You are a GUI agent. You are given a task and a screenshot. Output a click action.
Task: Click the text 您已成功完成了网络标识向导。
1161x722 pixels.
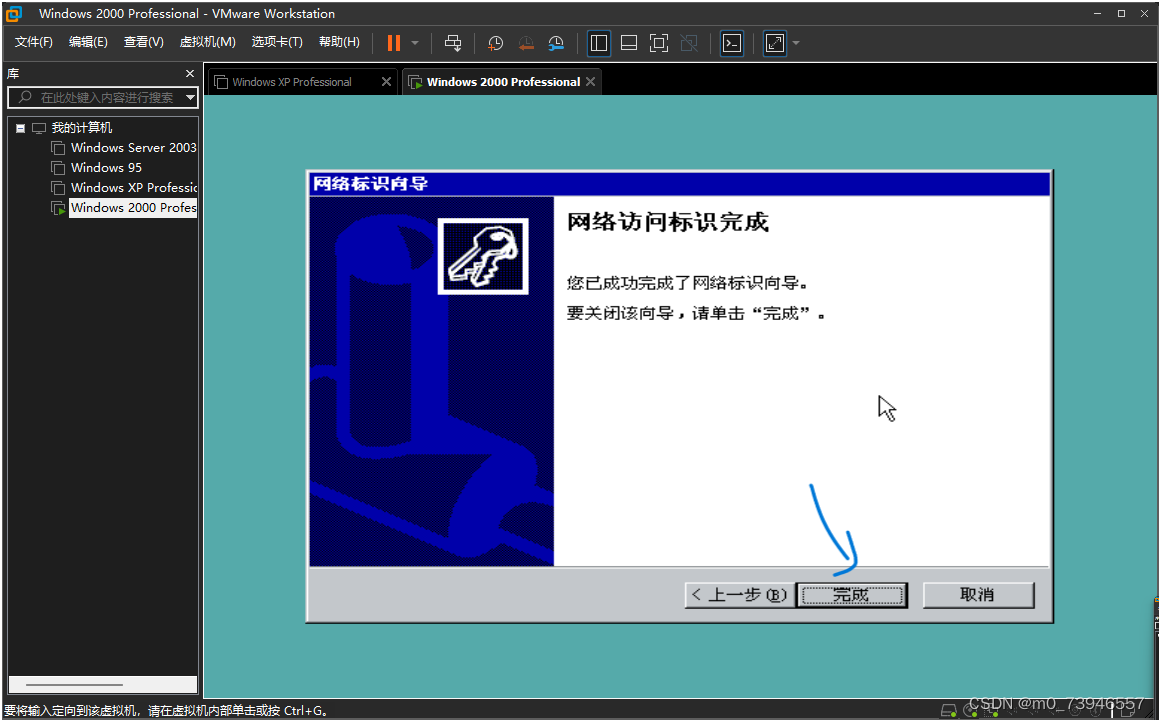688,283
